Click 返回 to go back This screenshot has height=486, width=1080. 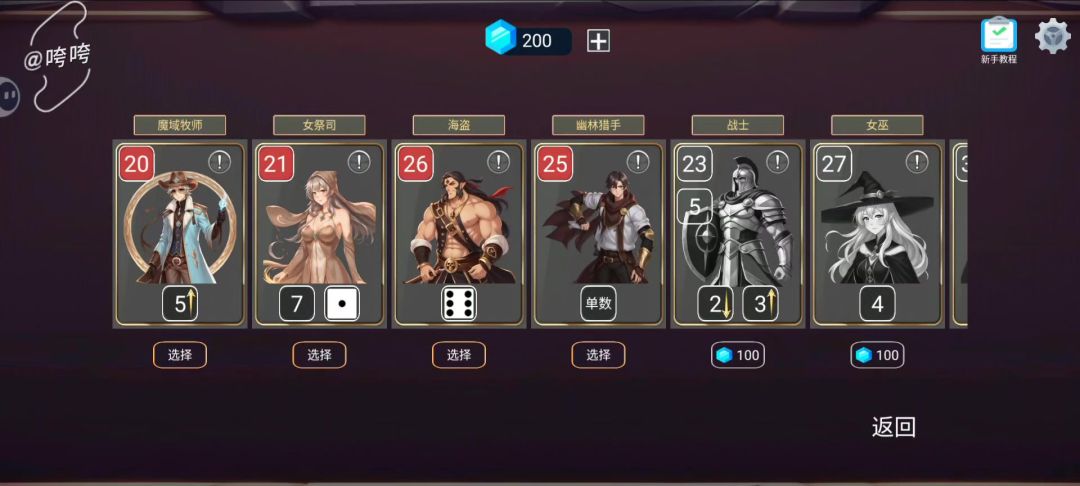893,427
